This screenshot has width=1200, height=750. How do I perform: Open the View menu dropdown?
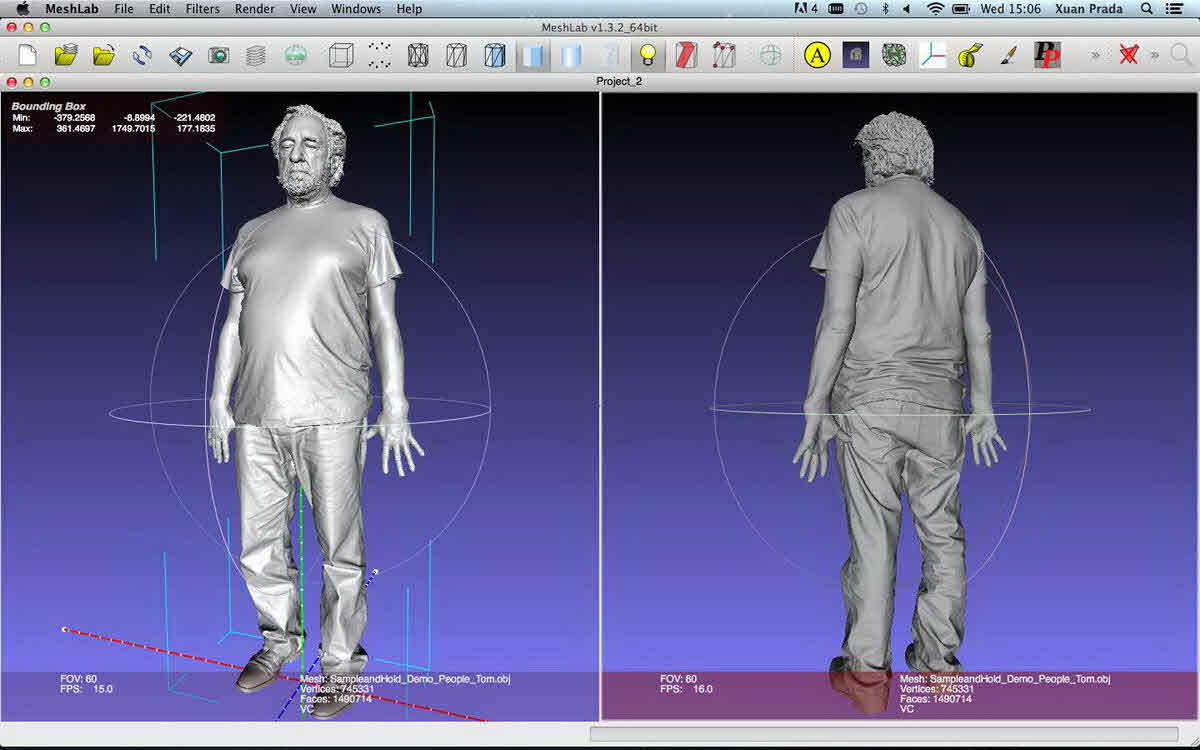click(303, 8)
